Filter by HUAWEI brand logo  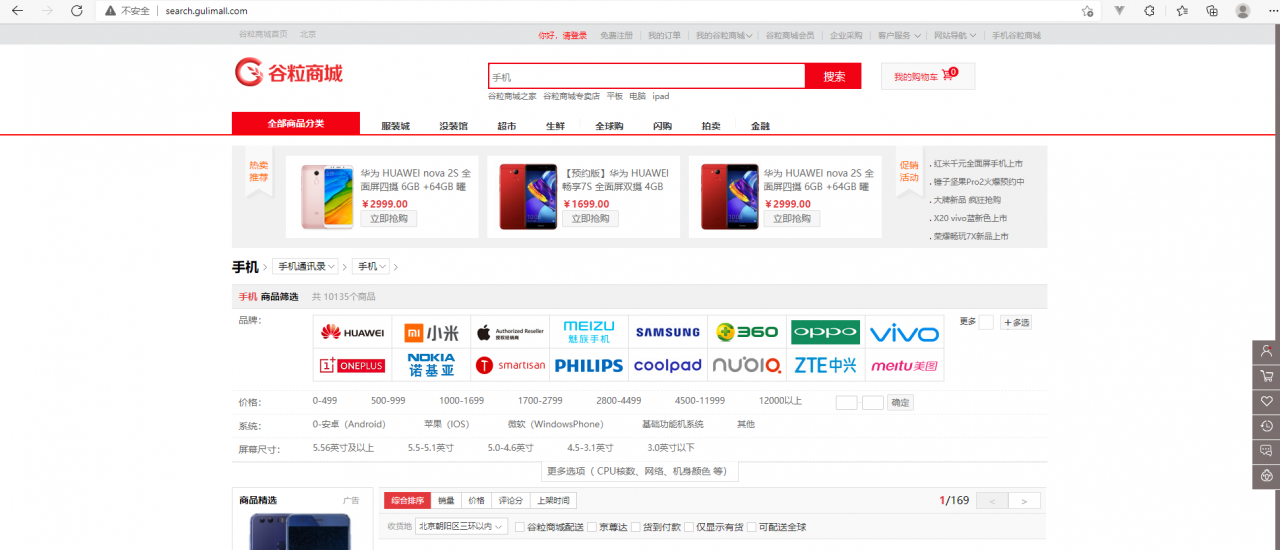point(352,333)
